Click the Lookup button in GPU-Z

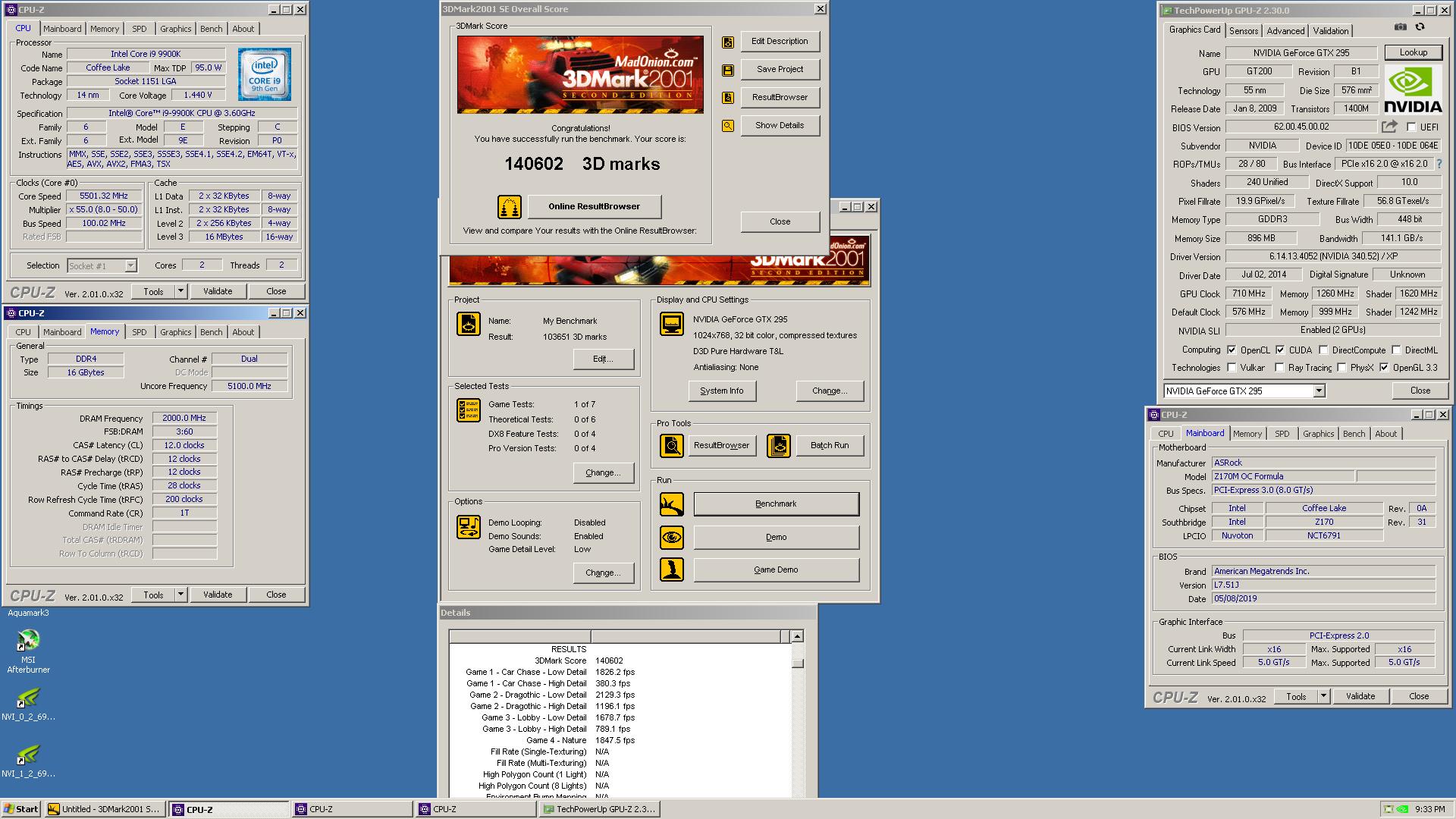coord(1413,52)
